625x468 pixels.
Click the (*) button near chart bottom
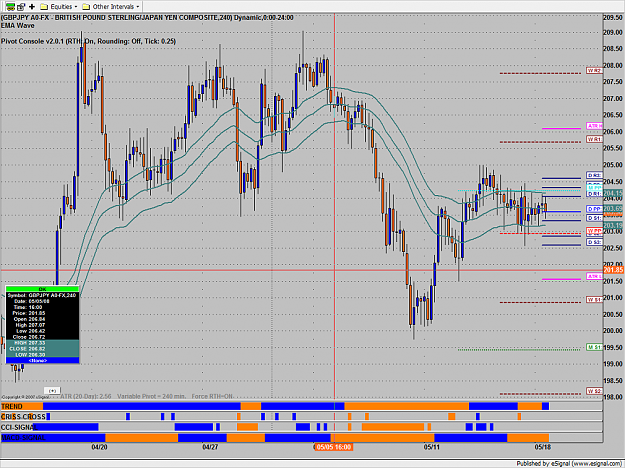[x=52, y=391]
